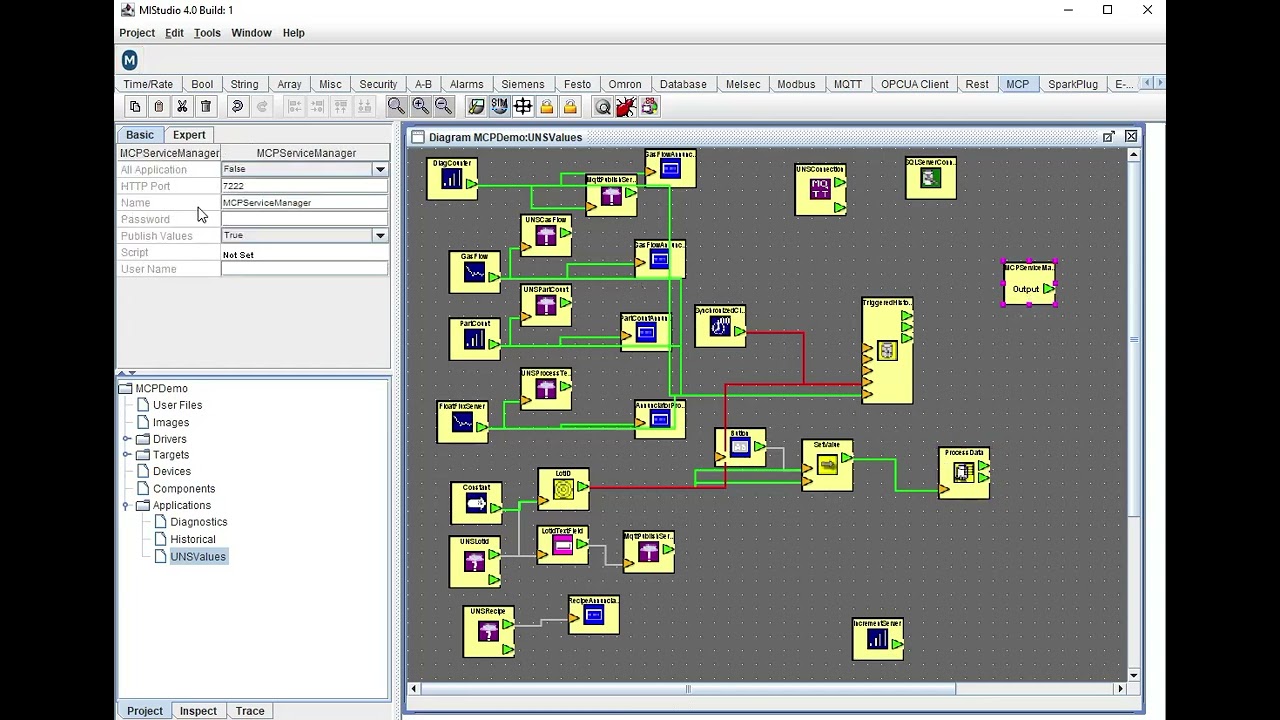1280x720 pixels.
Task: Select the LotIdTextField block
Action: coord(563,545)
